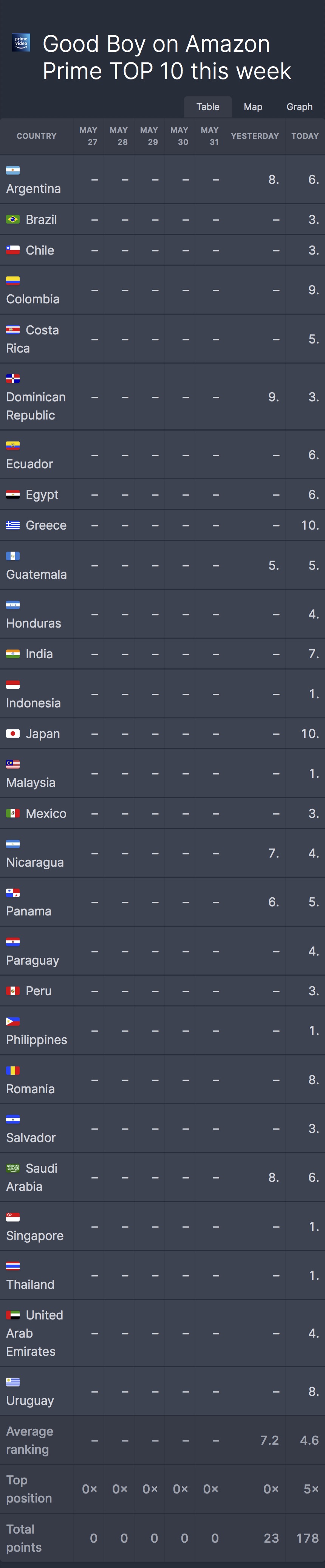Click the Greece flag icon

[13, 525]
